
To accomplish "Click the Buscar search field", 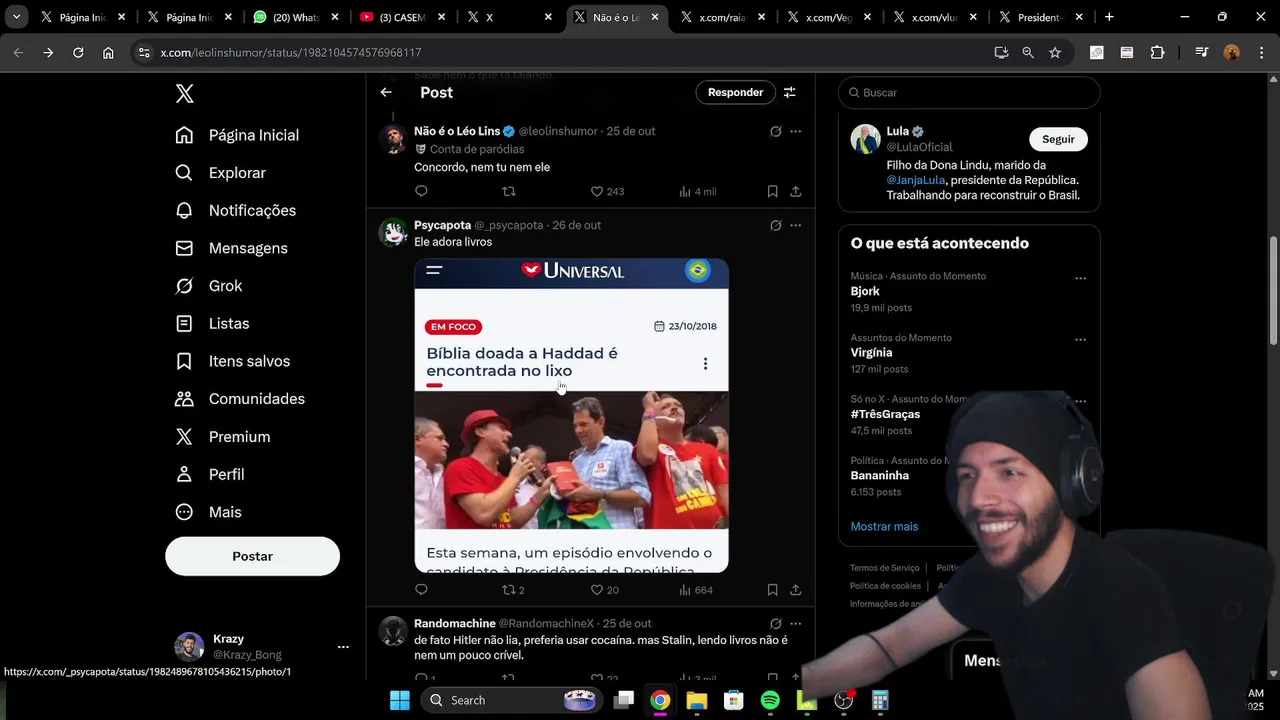I will (969, 92).
